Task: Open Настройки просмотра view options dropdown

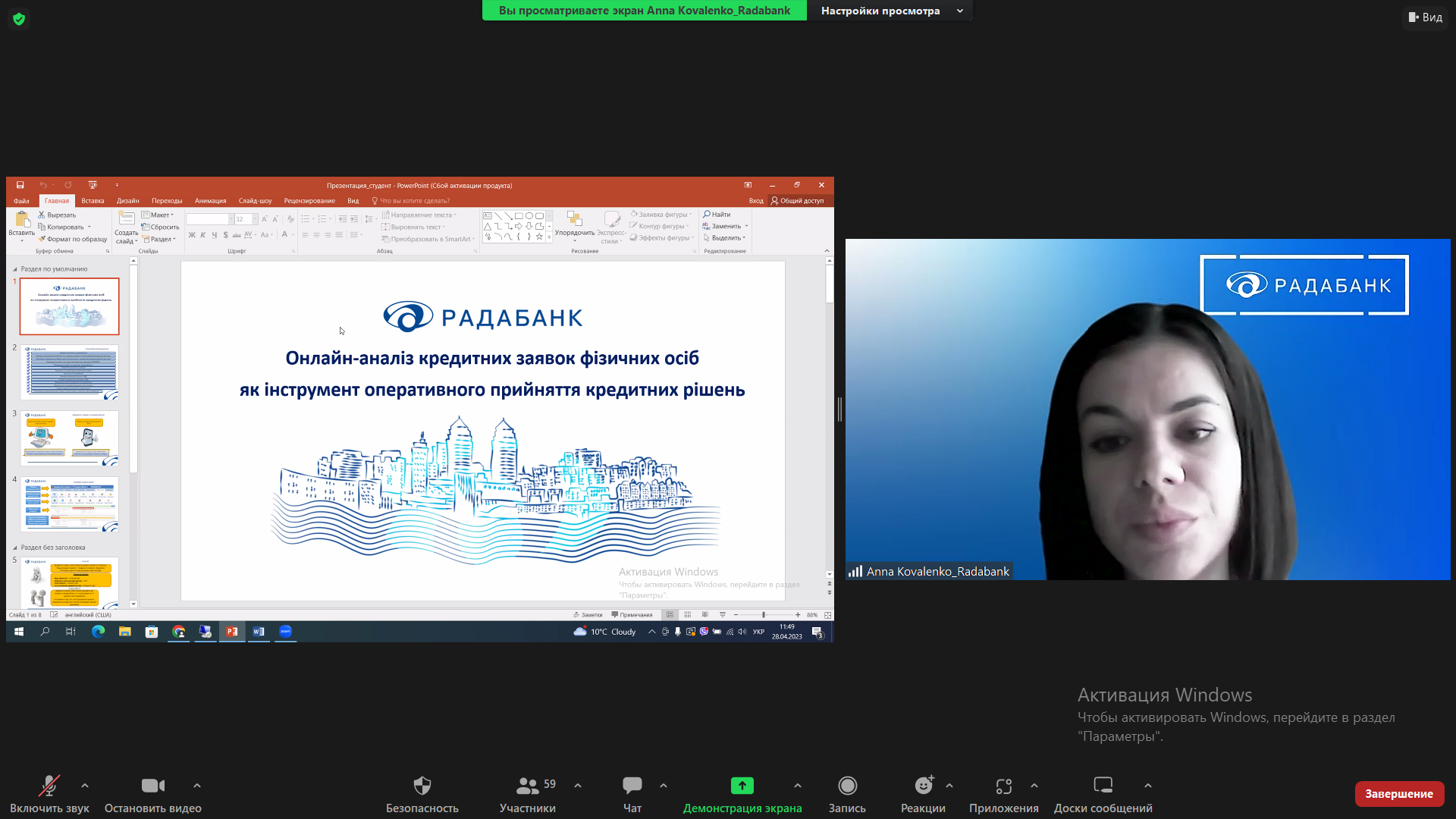Action: (x=890, y=11)
